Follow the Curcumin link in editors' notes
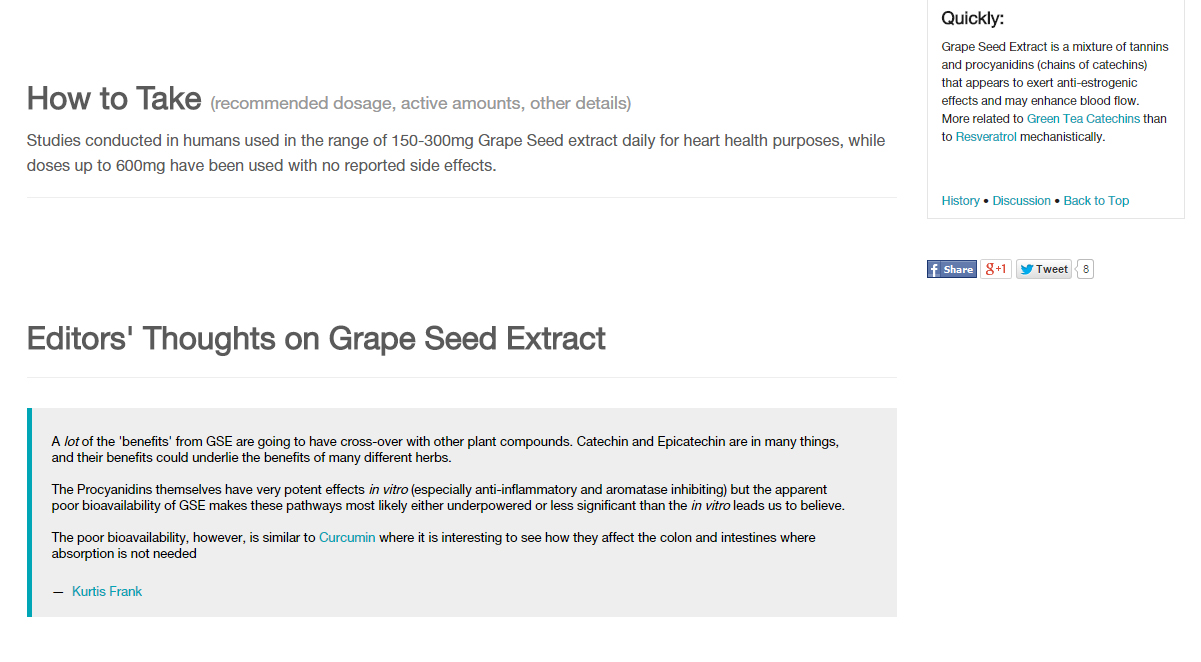 click(347, 538)
